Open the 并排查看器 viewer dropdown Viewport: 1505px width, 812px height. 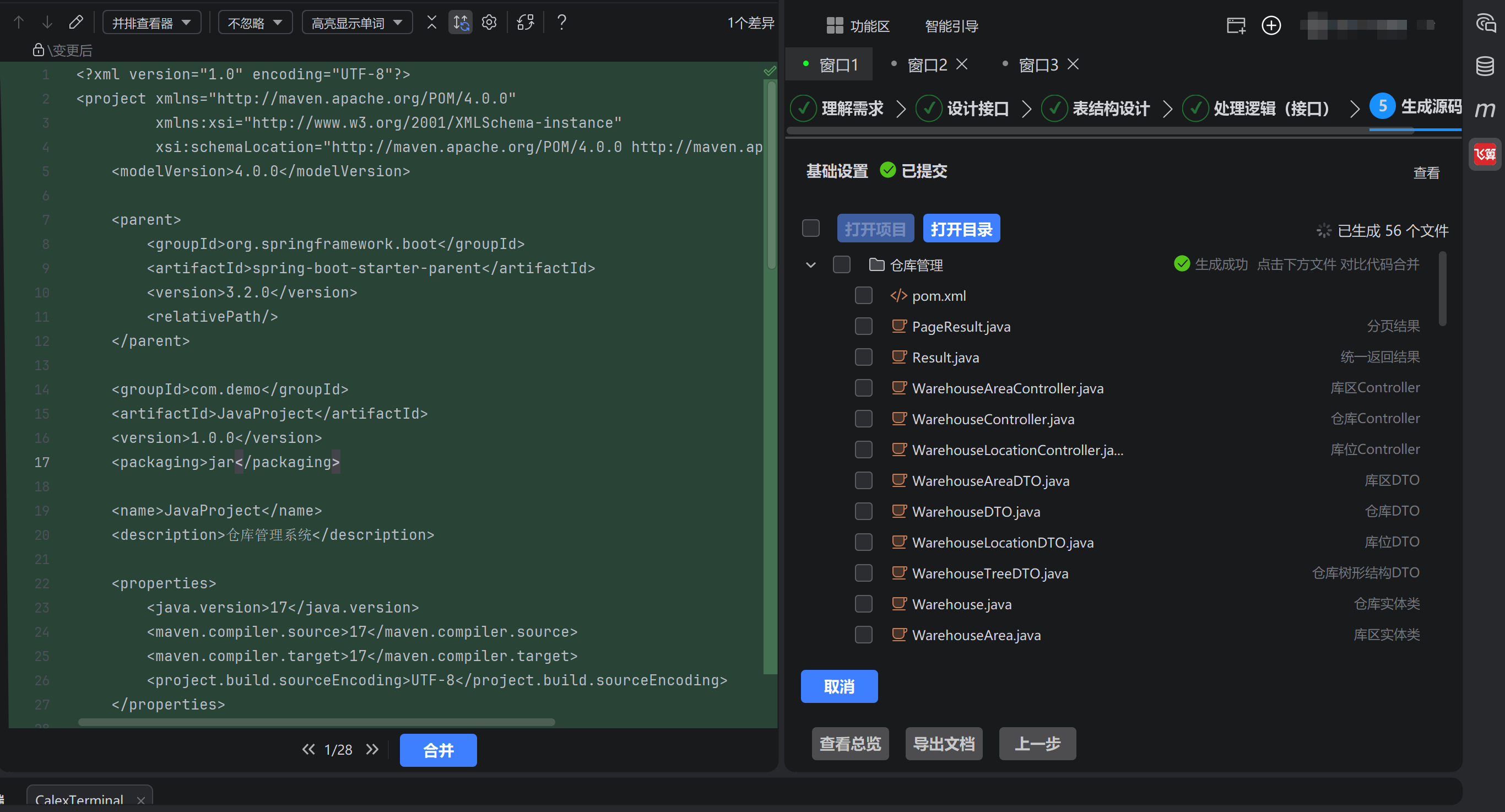[152, 23]
